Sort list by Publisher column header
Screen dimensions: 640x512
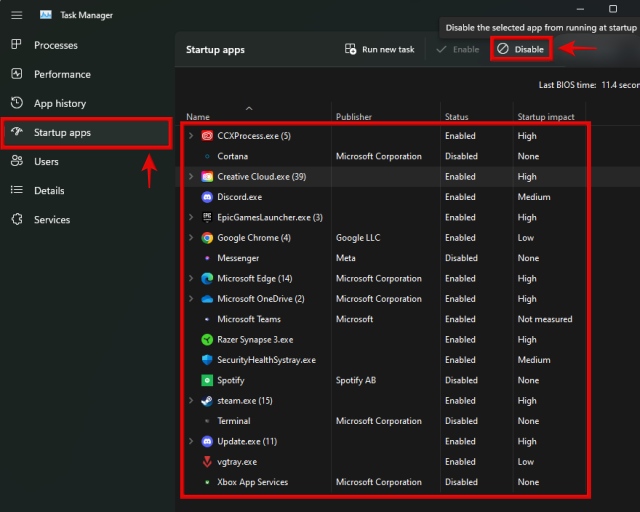click(x=354, y=117)
